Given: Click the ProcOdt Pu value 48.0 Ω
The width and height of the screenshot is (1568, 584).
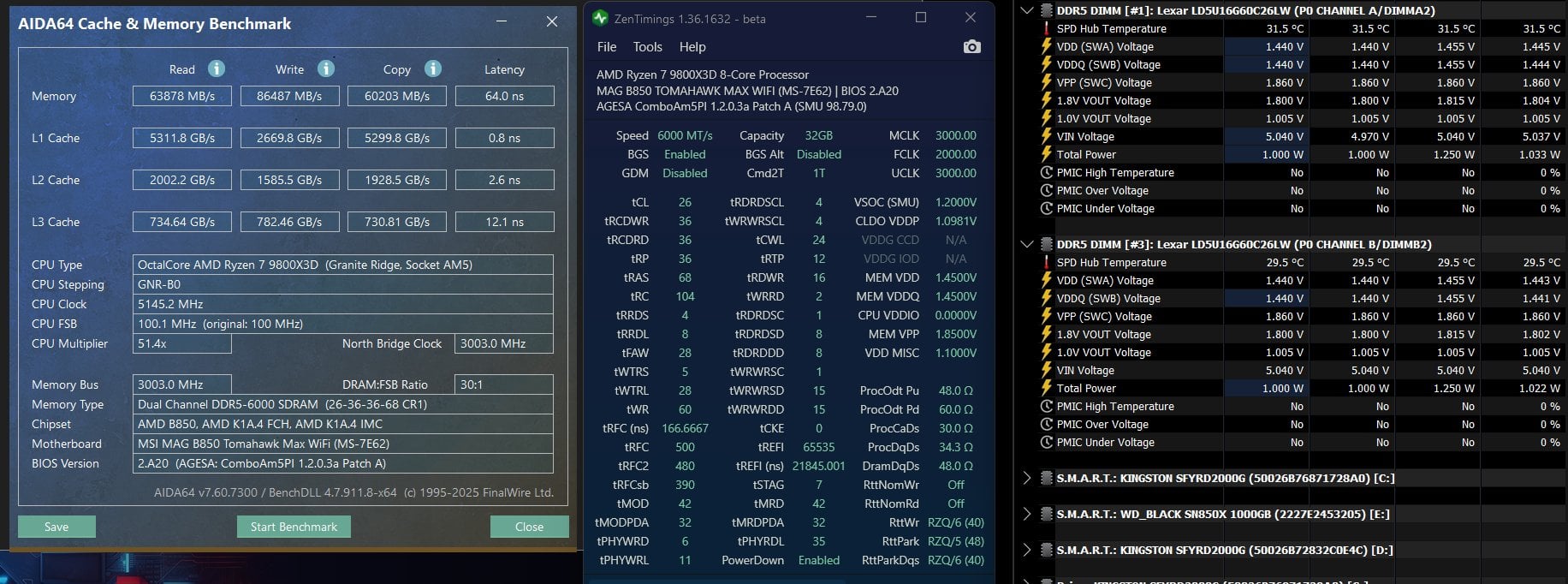Looking at the screenshot, I should tap(956, 390).
